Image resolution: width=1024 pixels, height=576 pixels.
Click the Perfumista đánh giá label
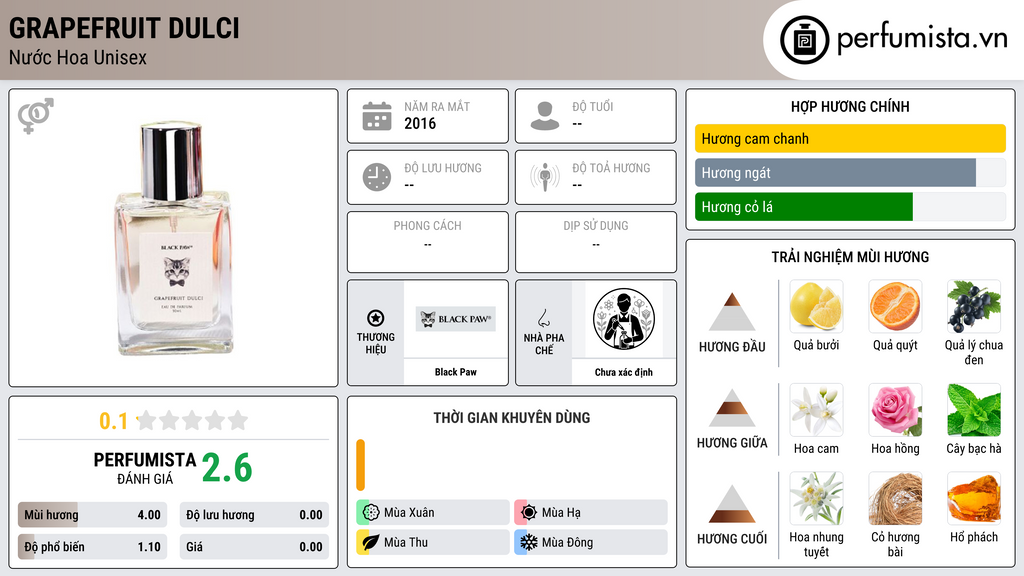145,468
